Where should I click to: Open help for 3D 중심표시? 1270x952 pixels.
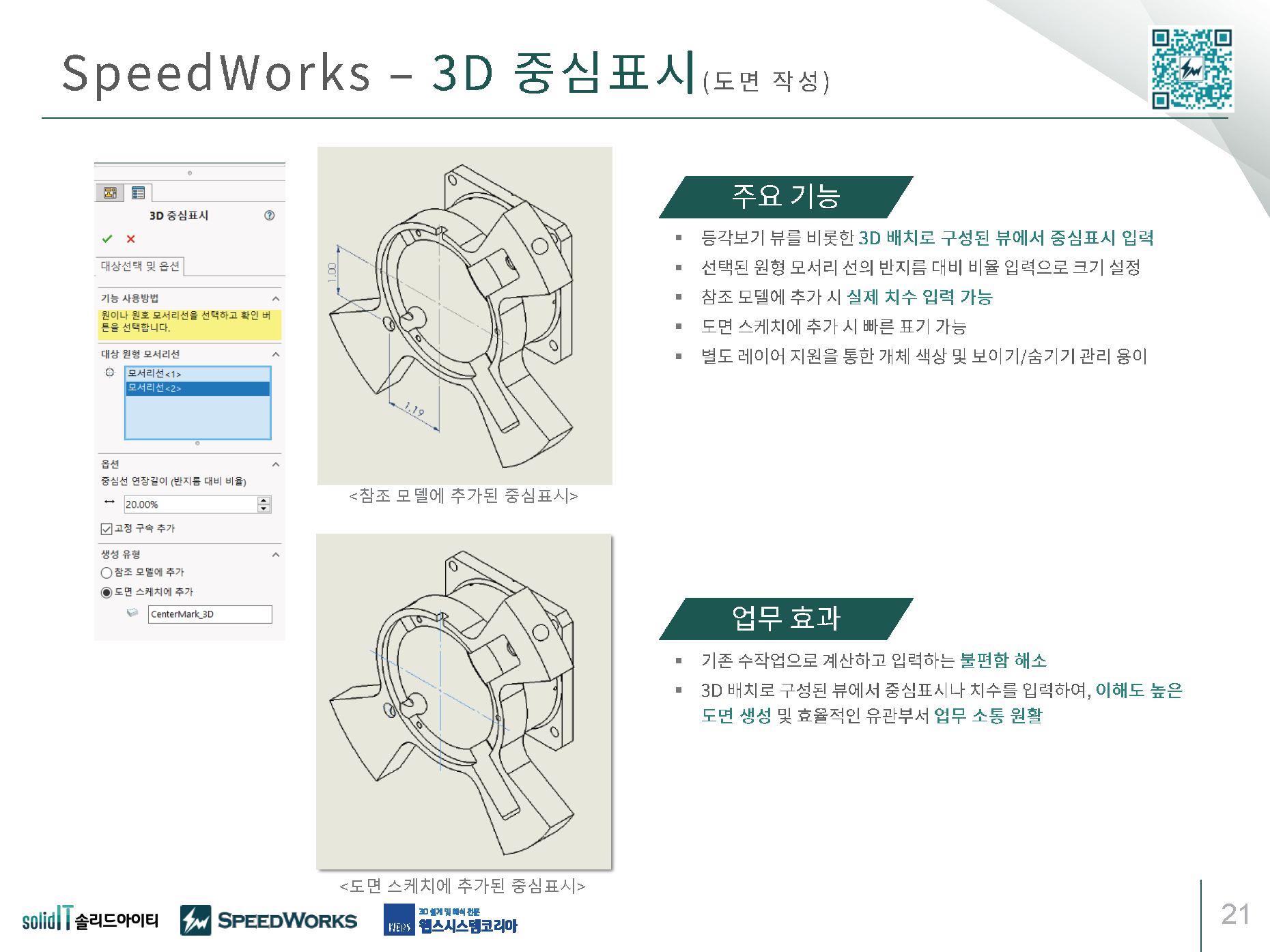tap(270, 216)
